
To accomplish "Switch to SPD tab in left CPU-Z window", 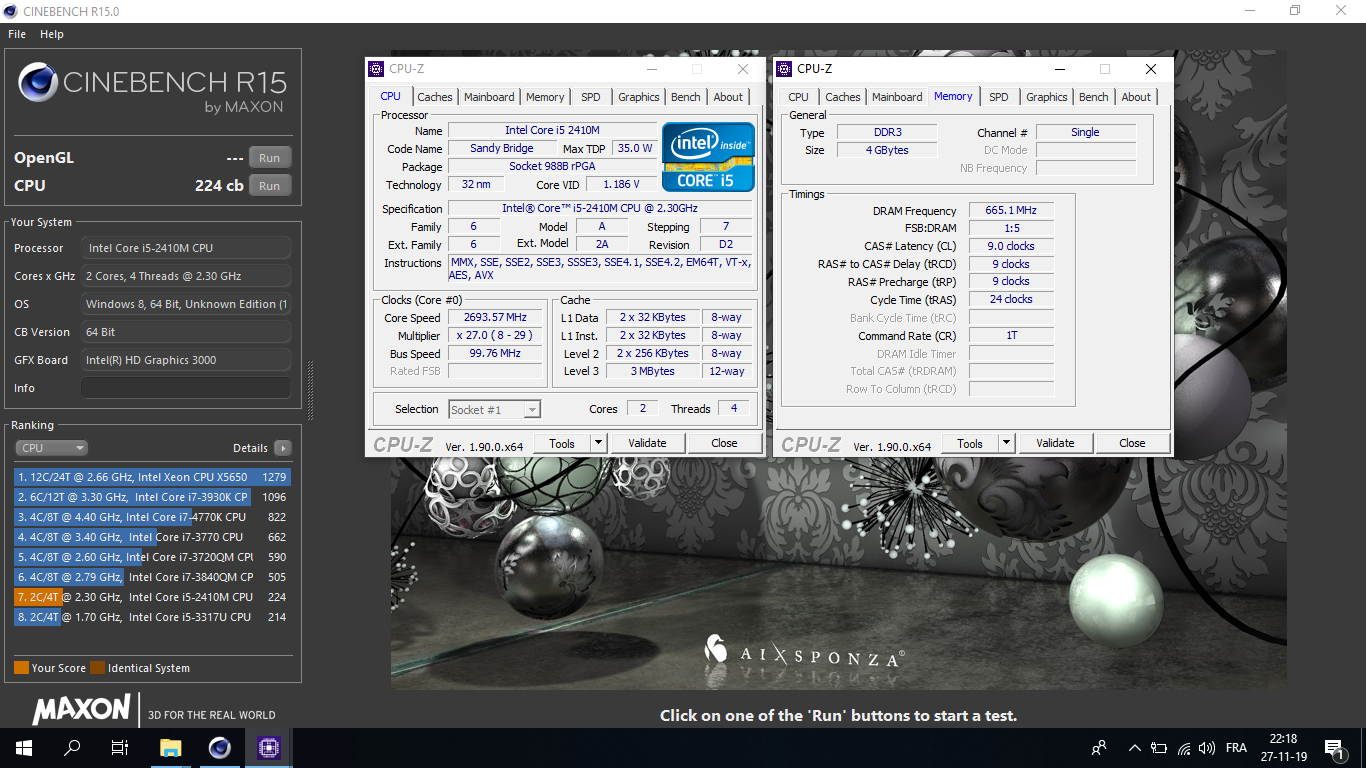I will pos(591,97).
